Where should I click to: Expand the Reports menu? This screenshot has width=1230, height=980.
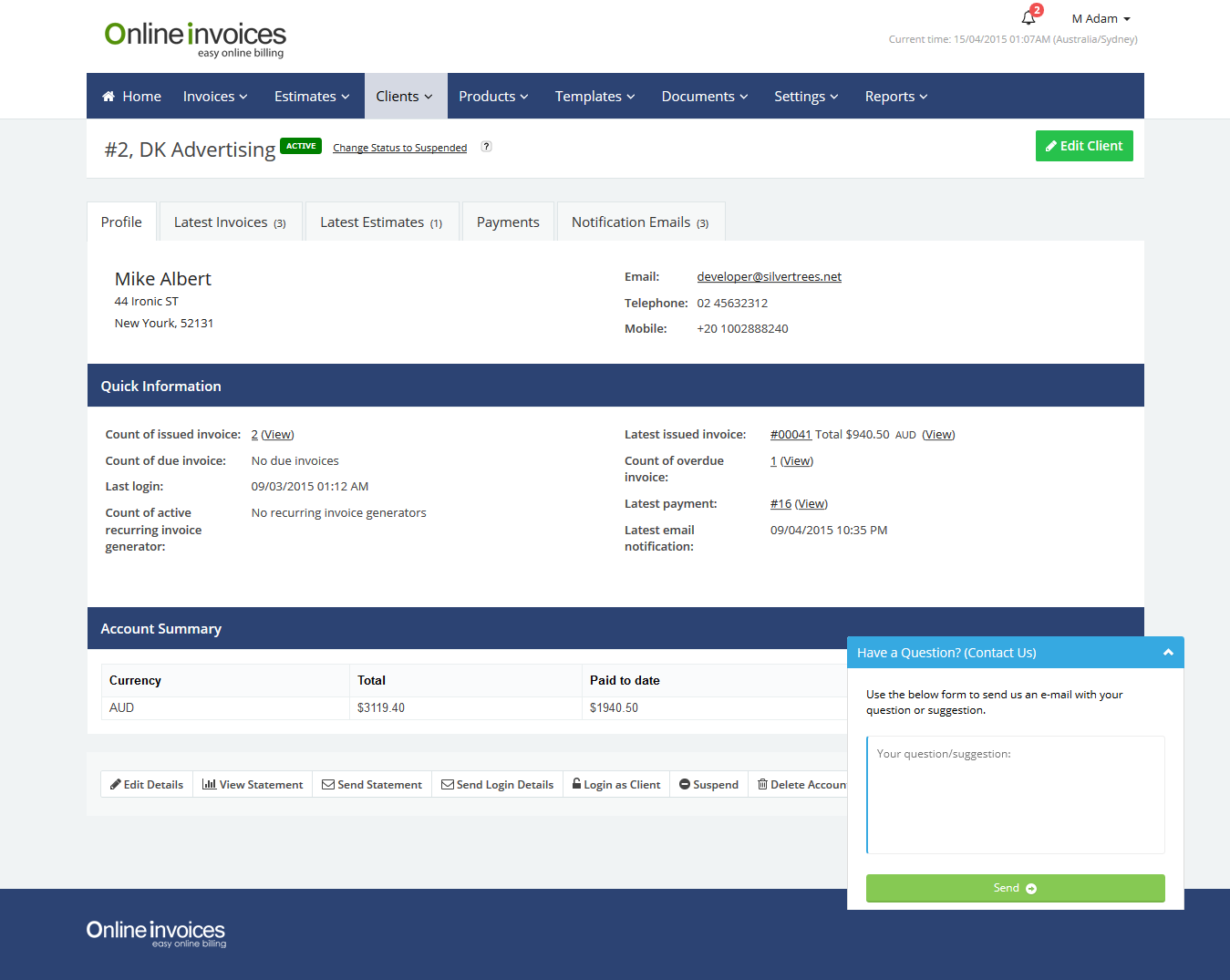[895, 97]
